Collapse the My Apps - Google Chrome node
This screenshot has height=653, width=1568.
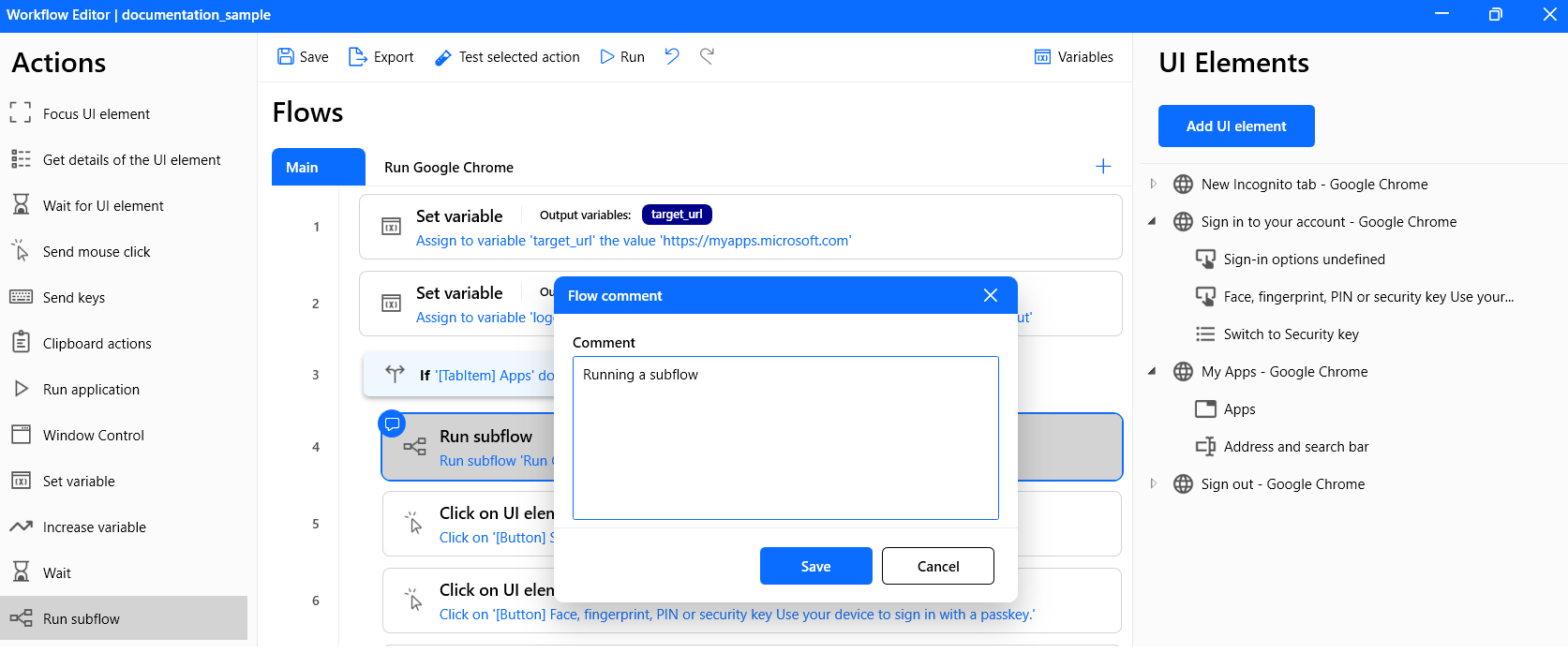(1153, 371)
